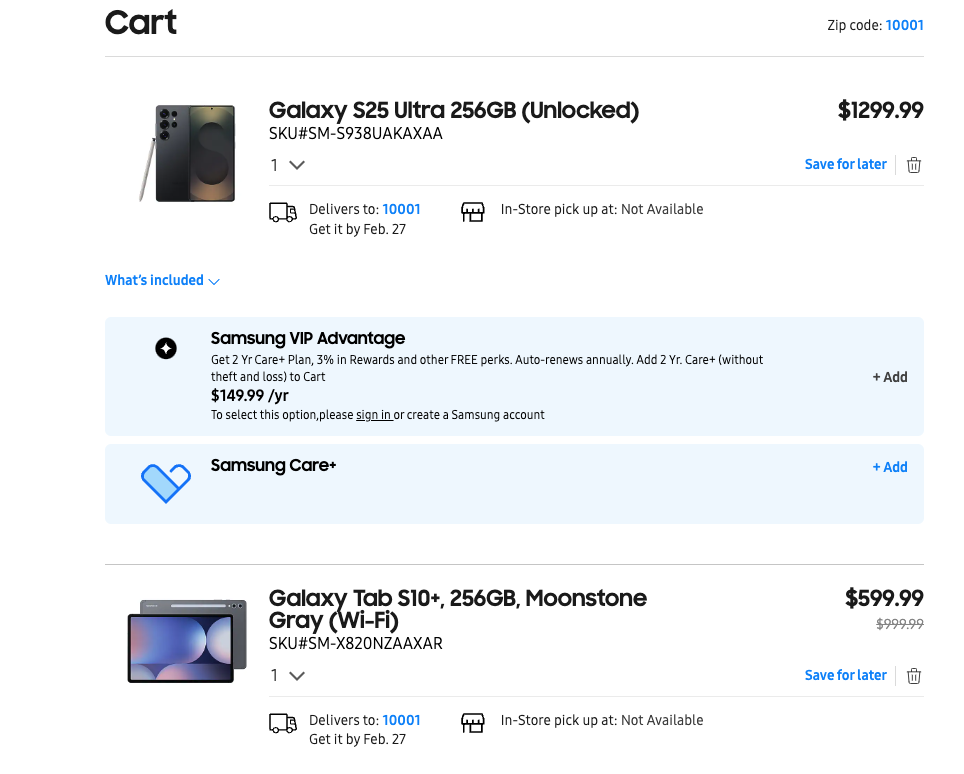The height and width of the screenshot is (774, 964).
Task: Click the Galaxy S25 Ultra product thumbnail
Action: pyautogui.click(x=188, y=152)
